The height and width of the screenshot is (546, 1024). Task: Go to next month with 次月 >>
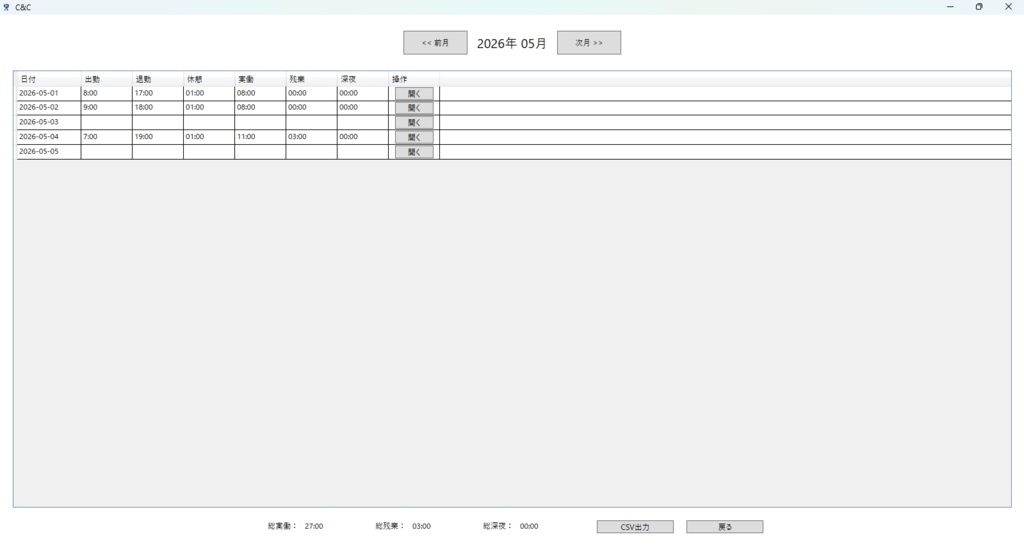pos(588,42)
